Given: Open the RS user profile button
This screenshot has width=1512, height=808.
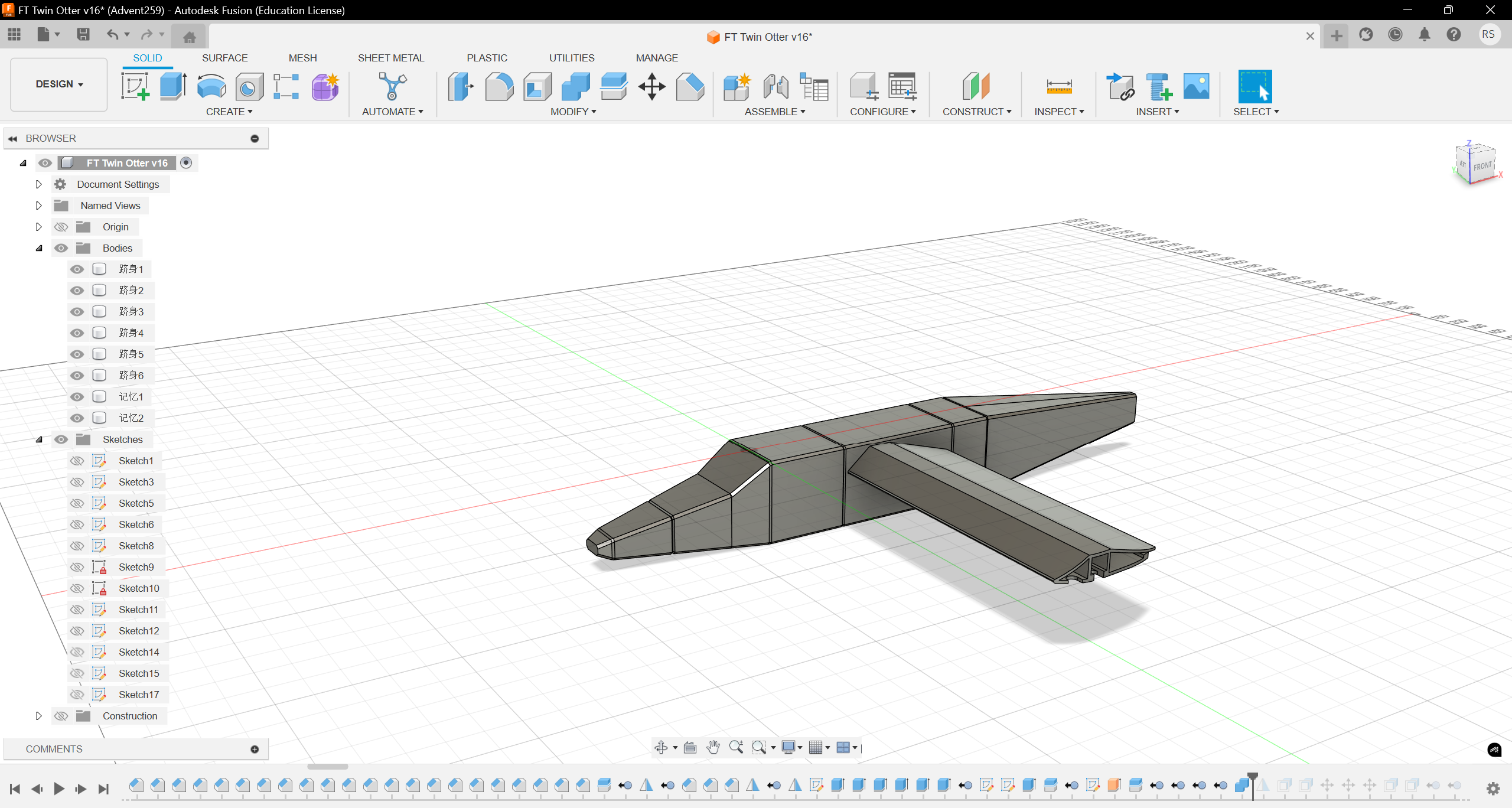Looking at the screenshot, I should click(1488, 34).
